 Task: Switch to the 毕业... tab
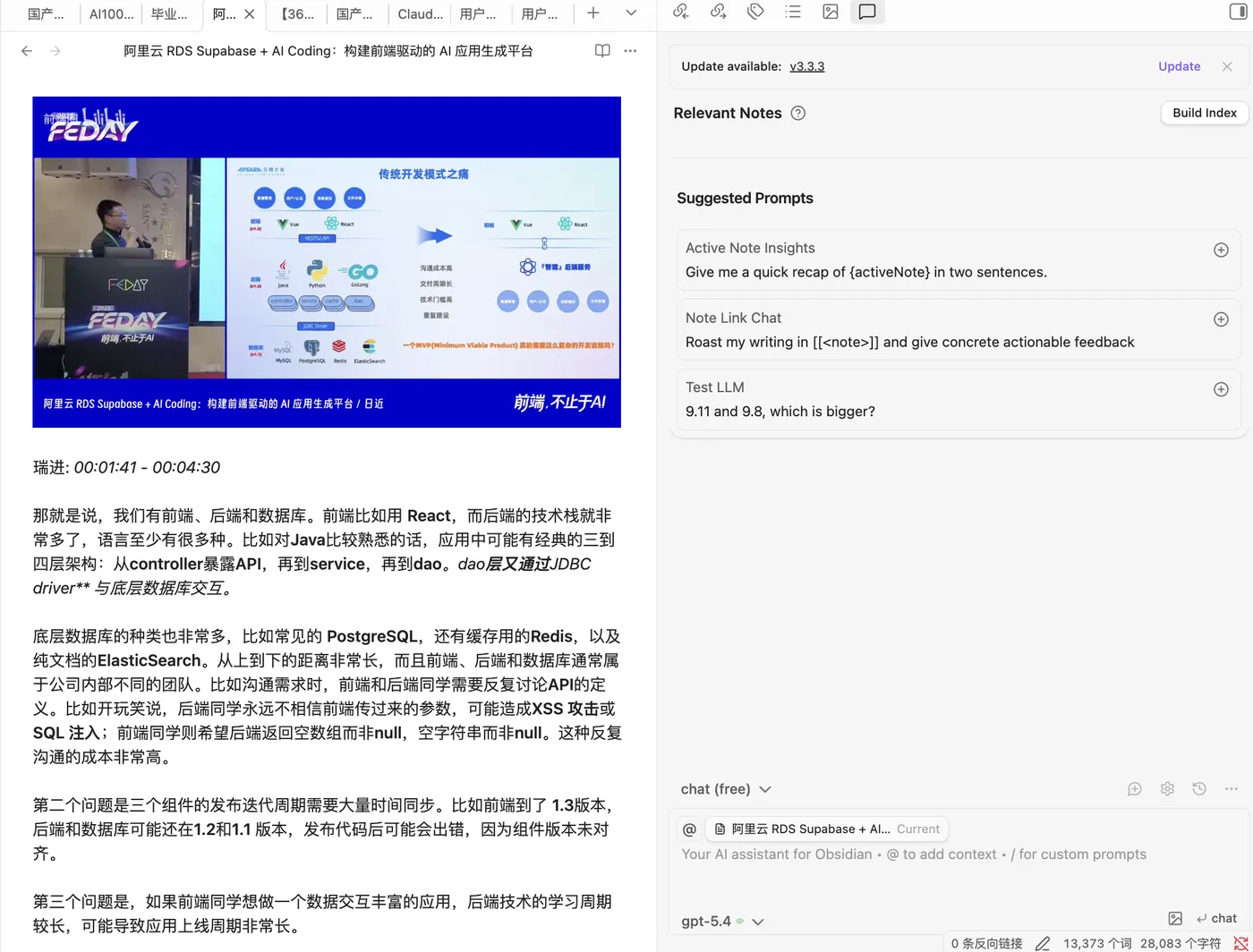[170, 13]
